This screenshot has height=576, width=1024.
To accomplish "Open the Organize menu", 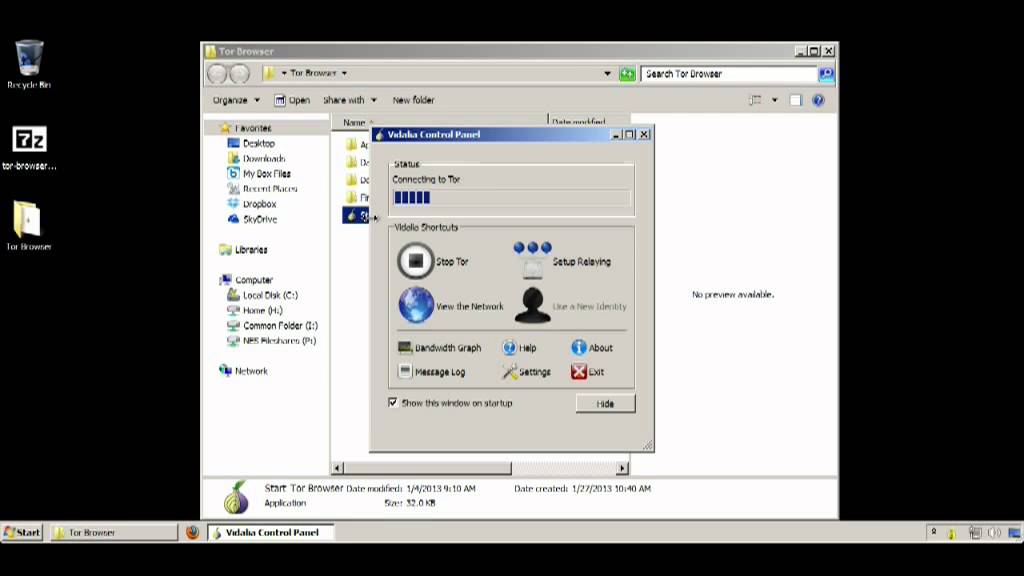I will pyautogui.click(x=236, y=100).
